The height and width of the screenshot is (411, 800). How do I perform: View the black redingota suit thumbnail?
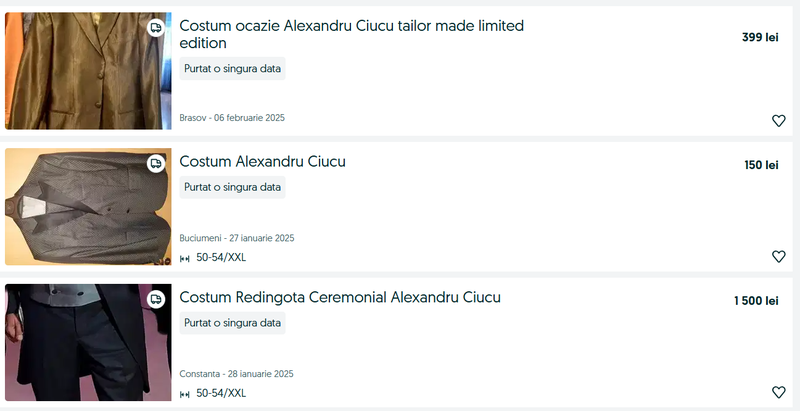[x=88, y=342]
